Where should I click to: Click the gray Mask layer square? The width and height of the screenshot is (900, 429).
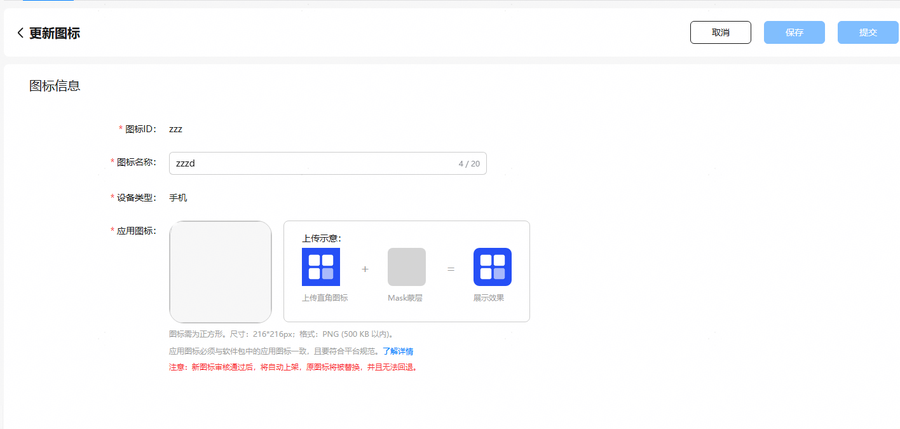pyautogui.click(x=406, y=267)
